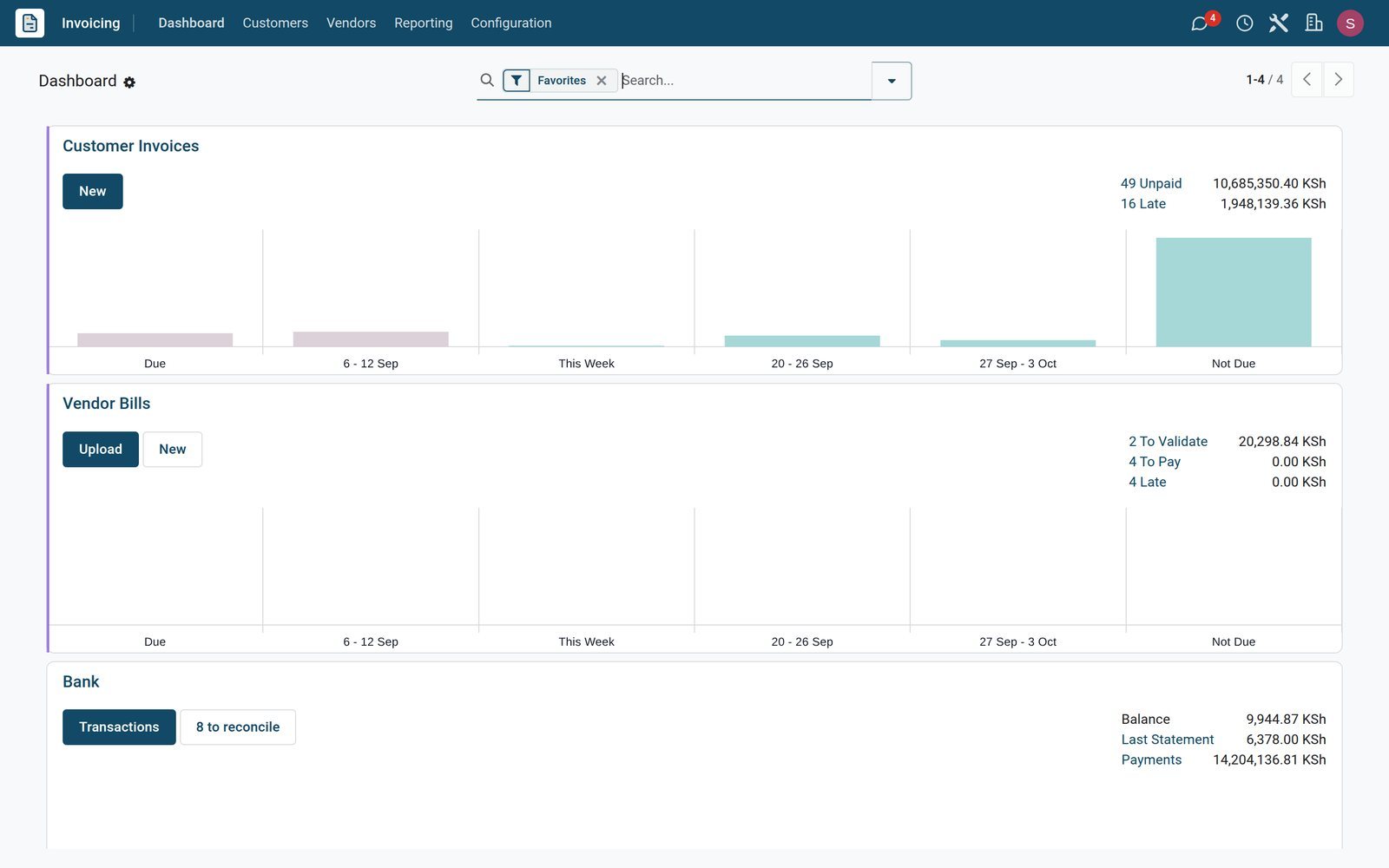Click the search magnifier icon

(x=487, y=80)
